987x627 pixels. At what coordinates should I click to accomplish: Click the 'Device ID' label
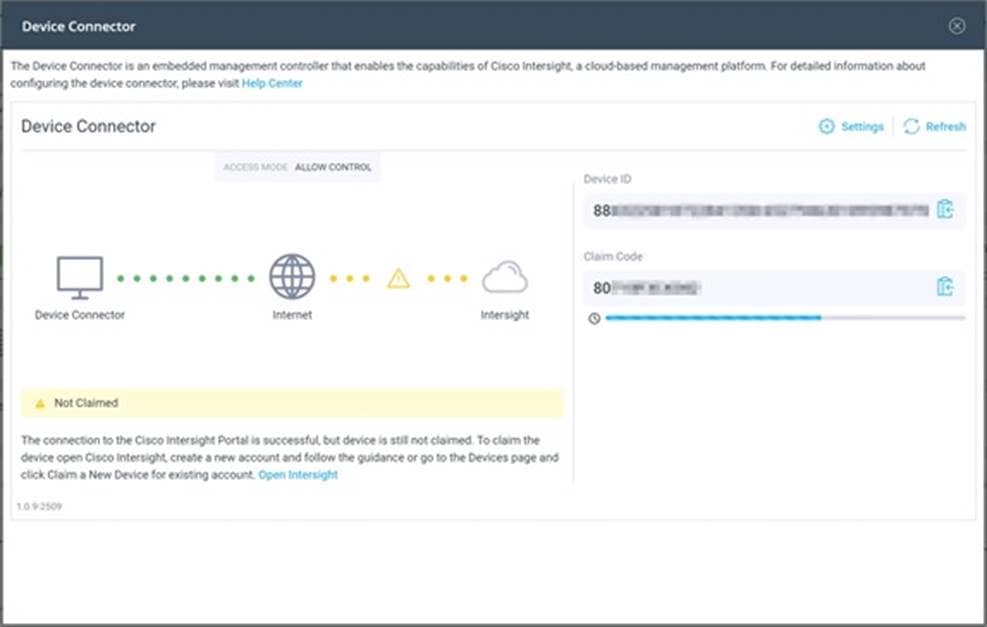(607, 179)
